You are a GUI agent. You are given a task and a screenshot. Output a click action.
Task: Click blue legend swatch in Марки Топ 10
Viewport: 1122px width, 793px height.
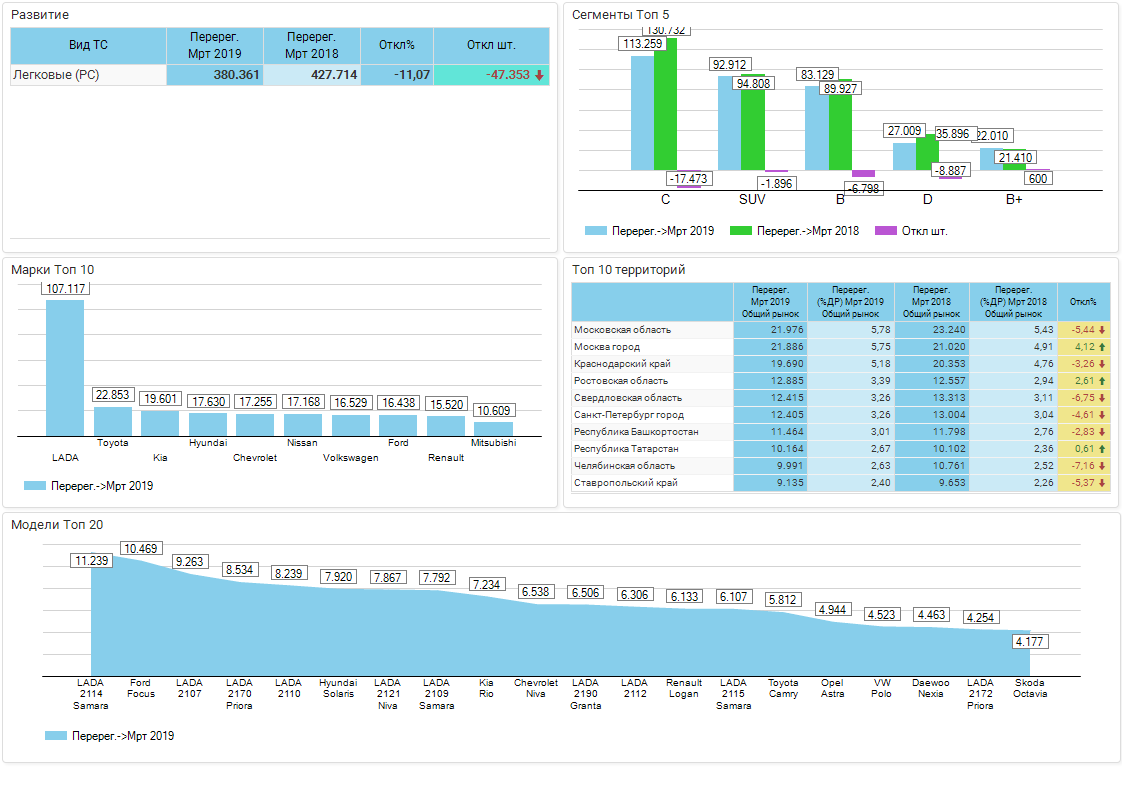click(x=34, y=486)
